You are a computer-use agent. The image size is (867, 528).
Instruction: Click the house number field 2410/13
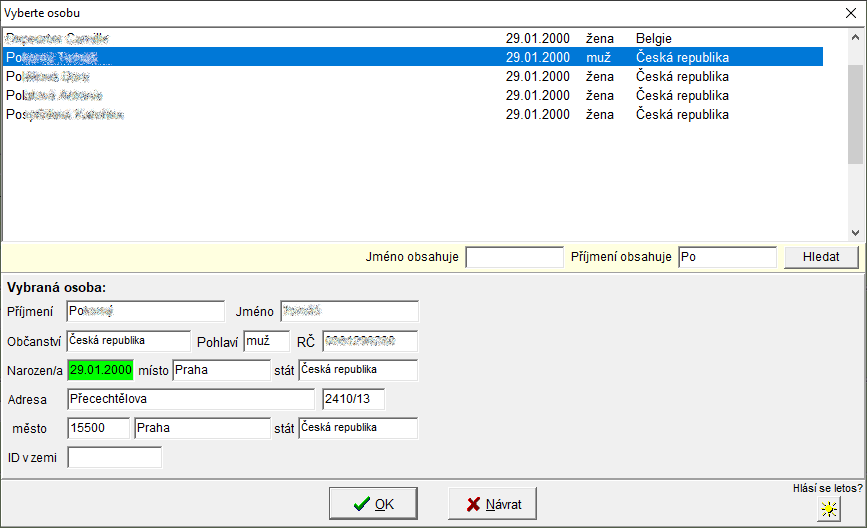pyautogui.click(x=352, y=399)
